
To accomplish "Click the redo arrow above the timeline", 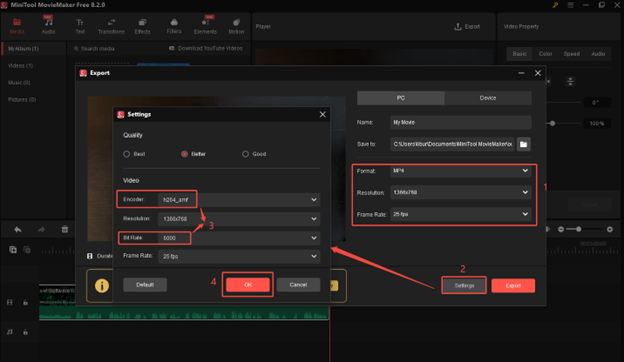I will click(x=41, y=230).
